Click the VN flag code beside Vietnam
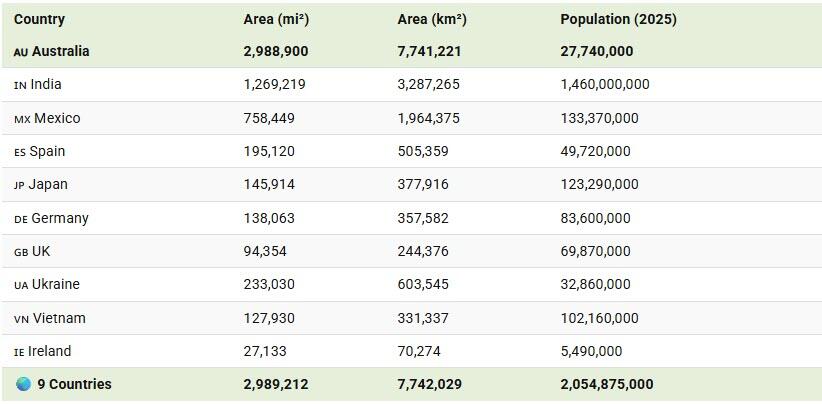822x404 pixels. pos(21,319)
